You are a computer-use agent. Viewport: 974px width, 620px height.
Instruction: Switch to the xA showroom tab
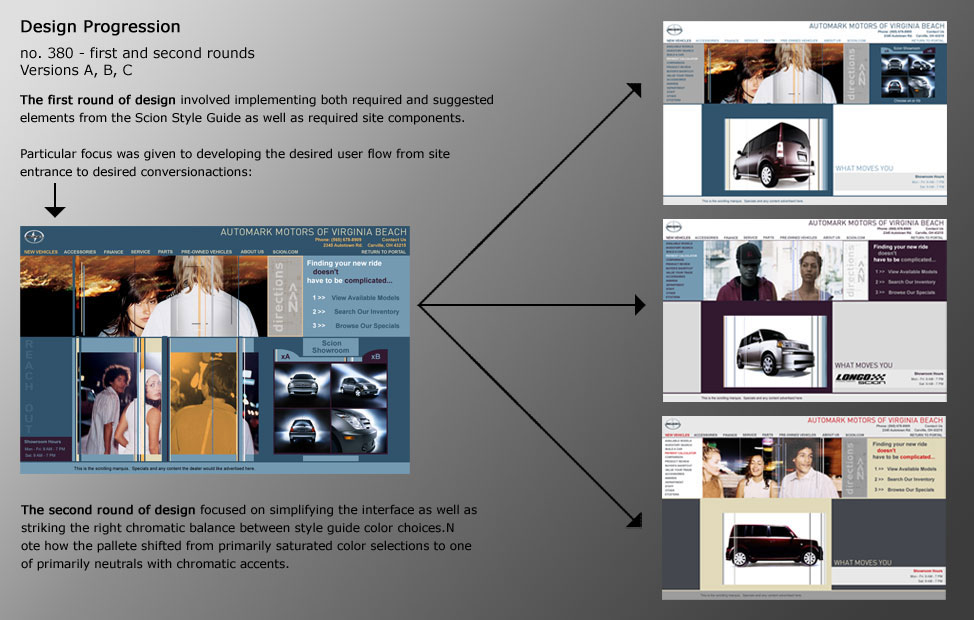click(x=286, y=357)
